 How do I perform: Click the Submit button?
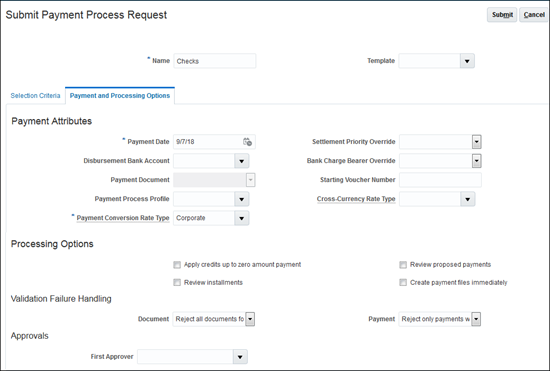(x=502, y=15)
